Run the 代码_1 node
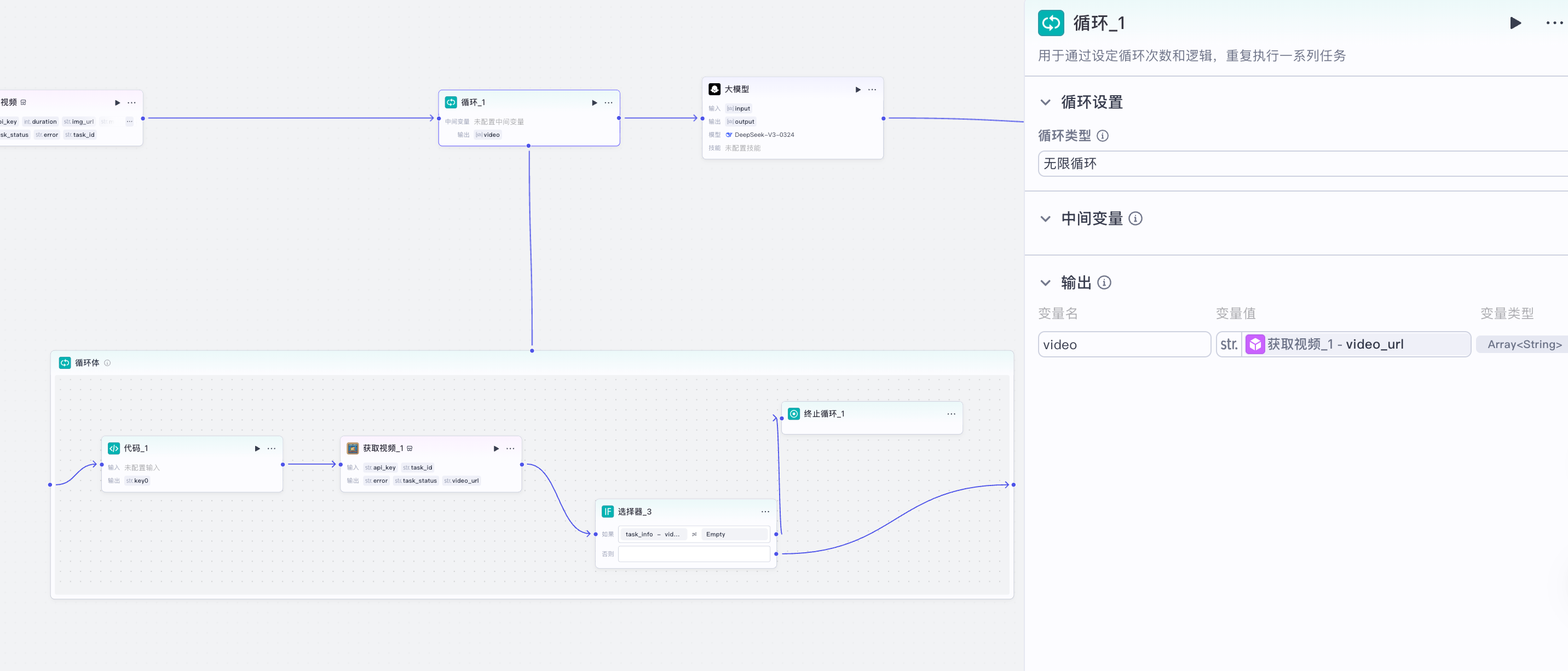The width and height of the screenshot is (1568, 671). (x=257, y=448)
